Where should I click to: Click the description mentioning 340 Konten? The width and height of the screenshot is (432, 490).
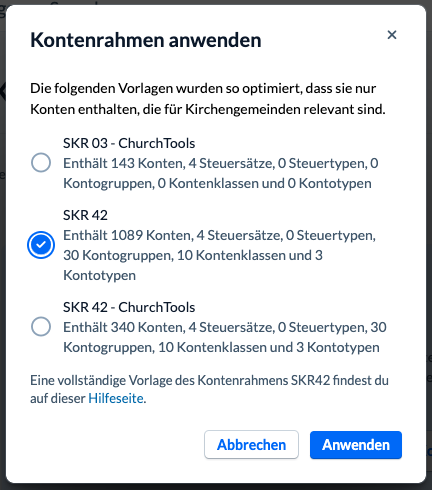coord(225,337)
